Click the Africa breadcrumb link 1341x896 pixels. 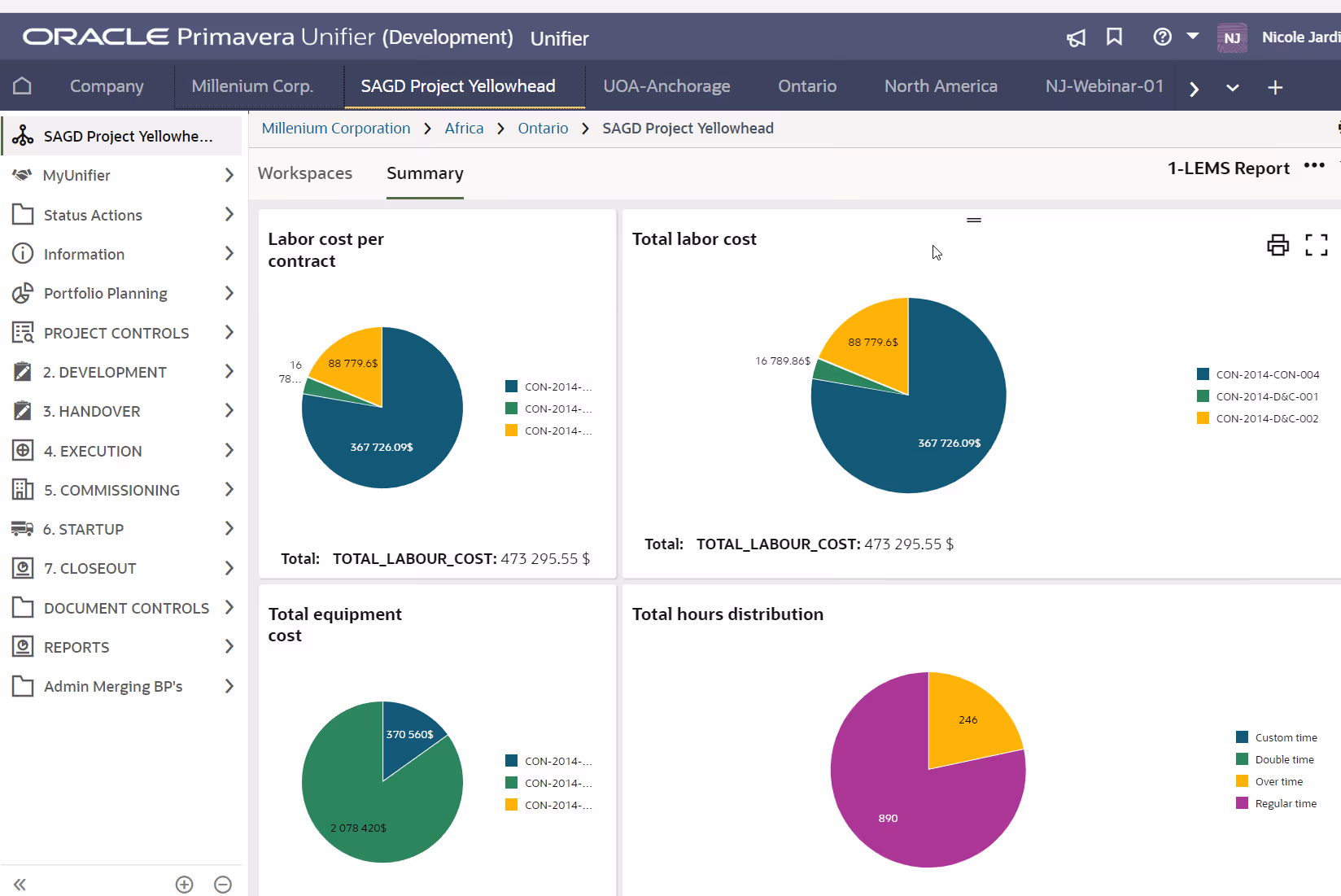coord(464,128)
